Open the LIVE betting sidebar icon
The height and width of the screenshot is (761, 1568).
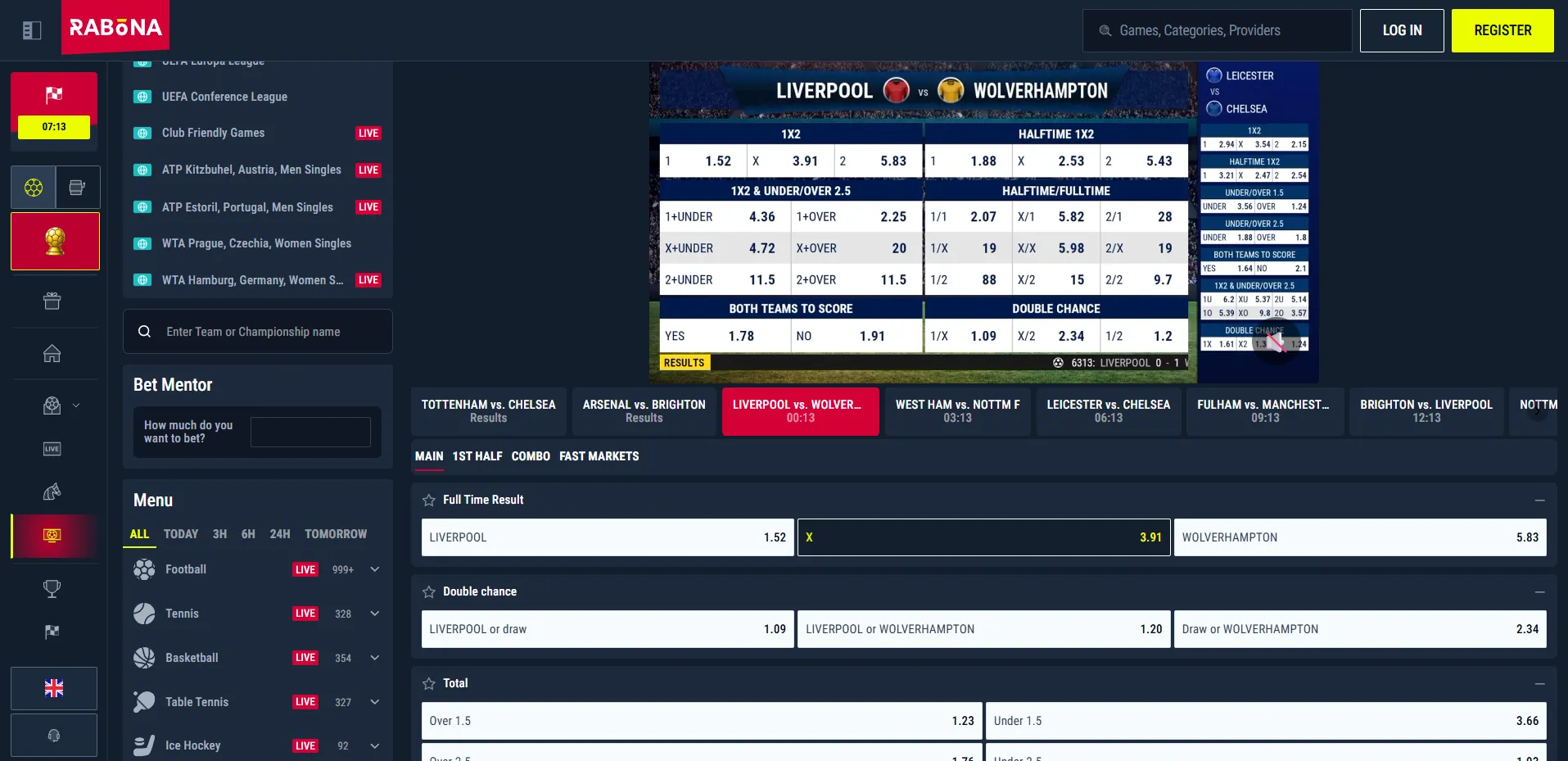pyautogui.click(x=52, y=449)
